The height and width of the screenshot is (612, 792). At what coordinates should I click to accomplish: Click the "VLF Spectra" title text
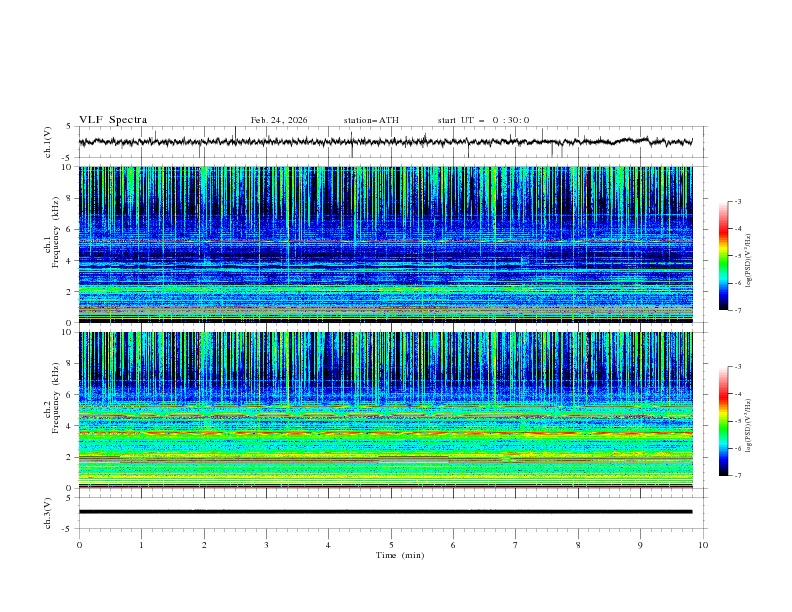113,120
